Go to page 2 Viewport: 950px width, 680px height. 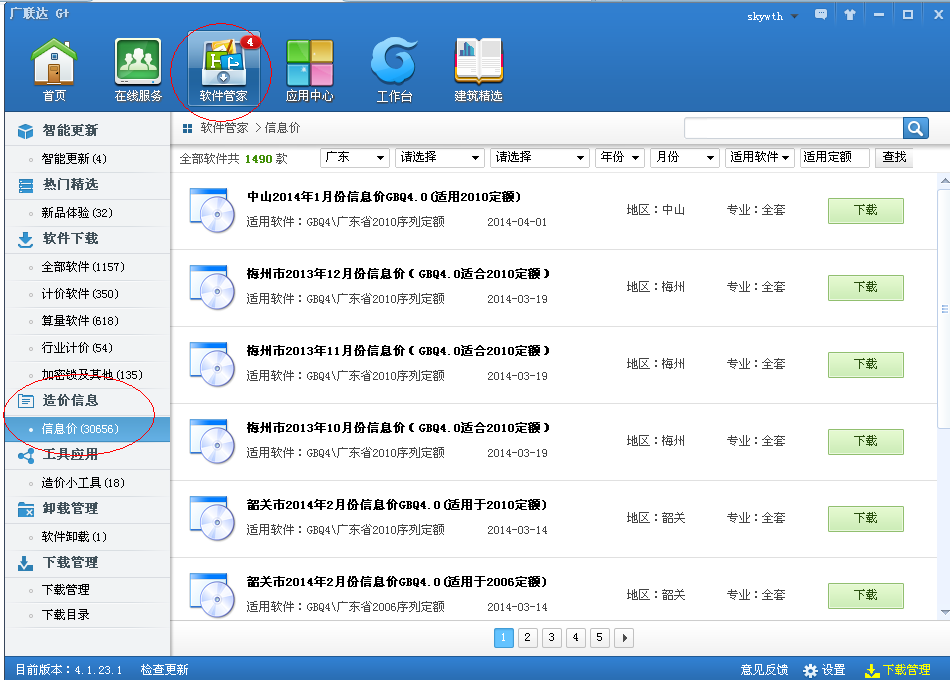528,638
